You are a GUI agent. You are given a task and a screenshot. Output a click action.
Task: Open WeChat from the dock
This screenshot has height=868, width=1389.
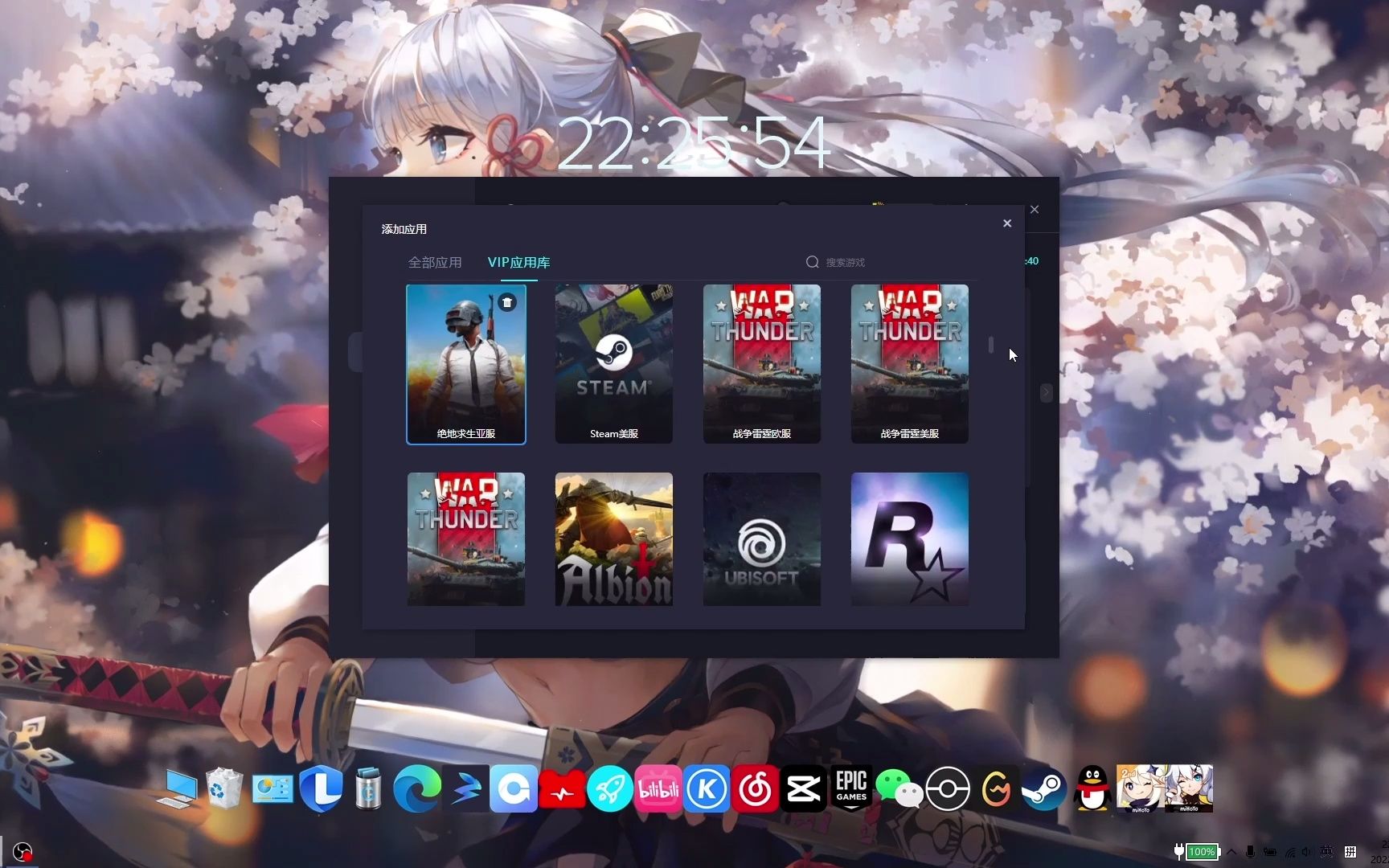click(899, 788)
